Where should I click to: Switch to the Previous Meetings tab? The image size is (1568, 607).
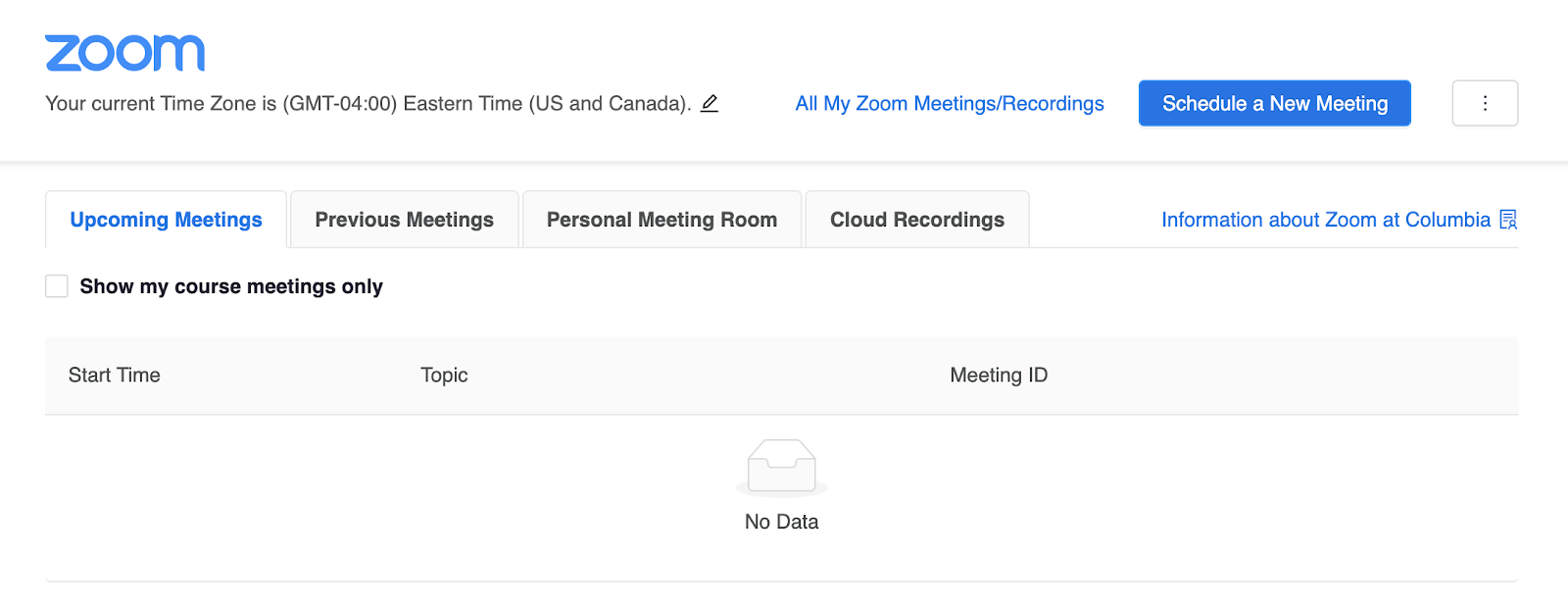pyautogui.click(x=405, y=220)
